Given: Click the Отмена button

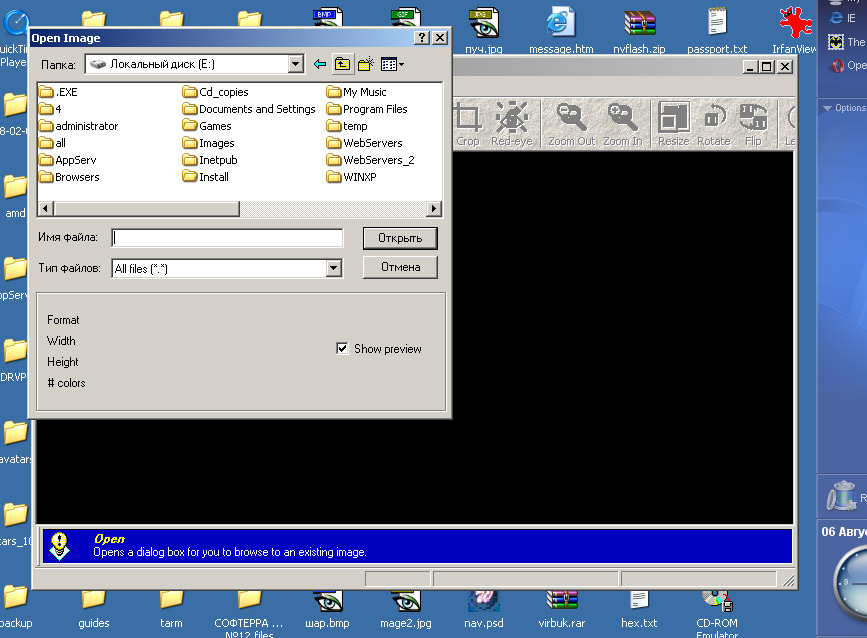Looking at the screenshot, I should pyautogui.click(x=400, y=267).
